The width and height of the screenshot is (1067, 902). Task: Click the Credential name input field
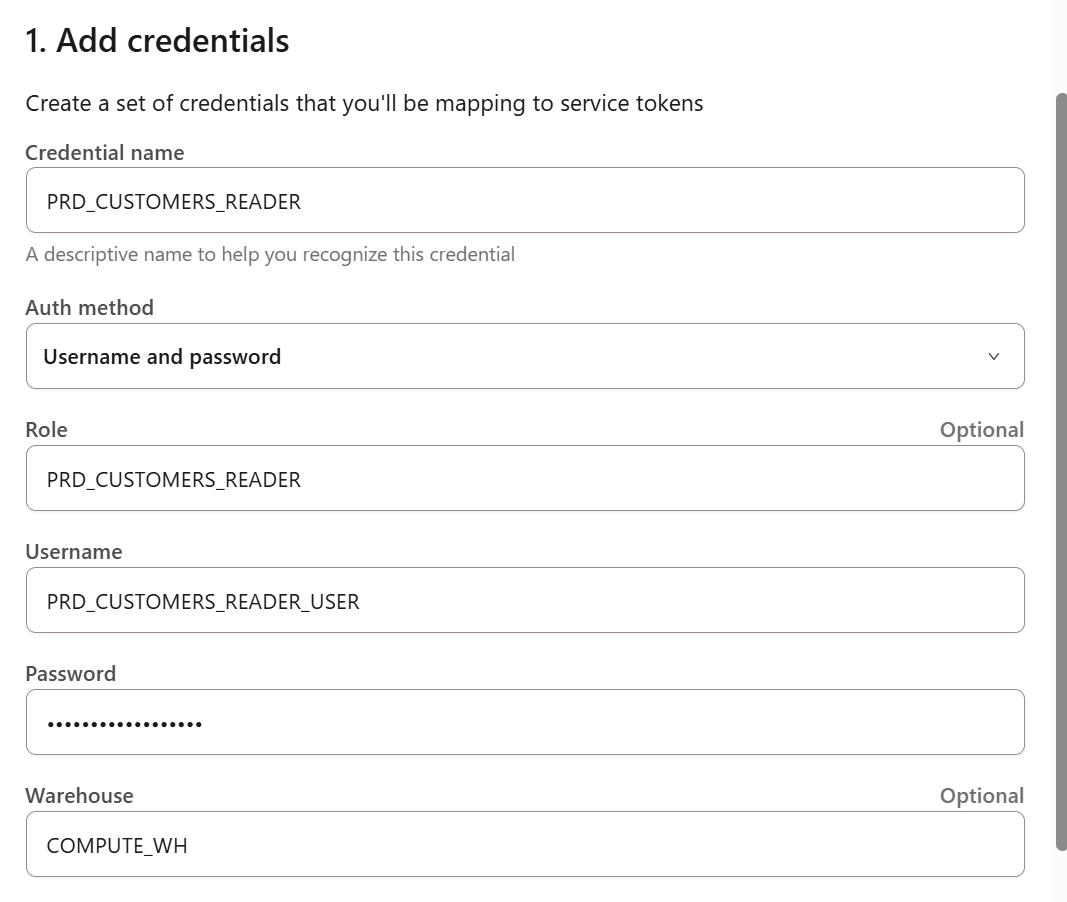coord(524,201)
